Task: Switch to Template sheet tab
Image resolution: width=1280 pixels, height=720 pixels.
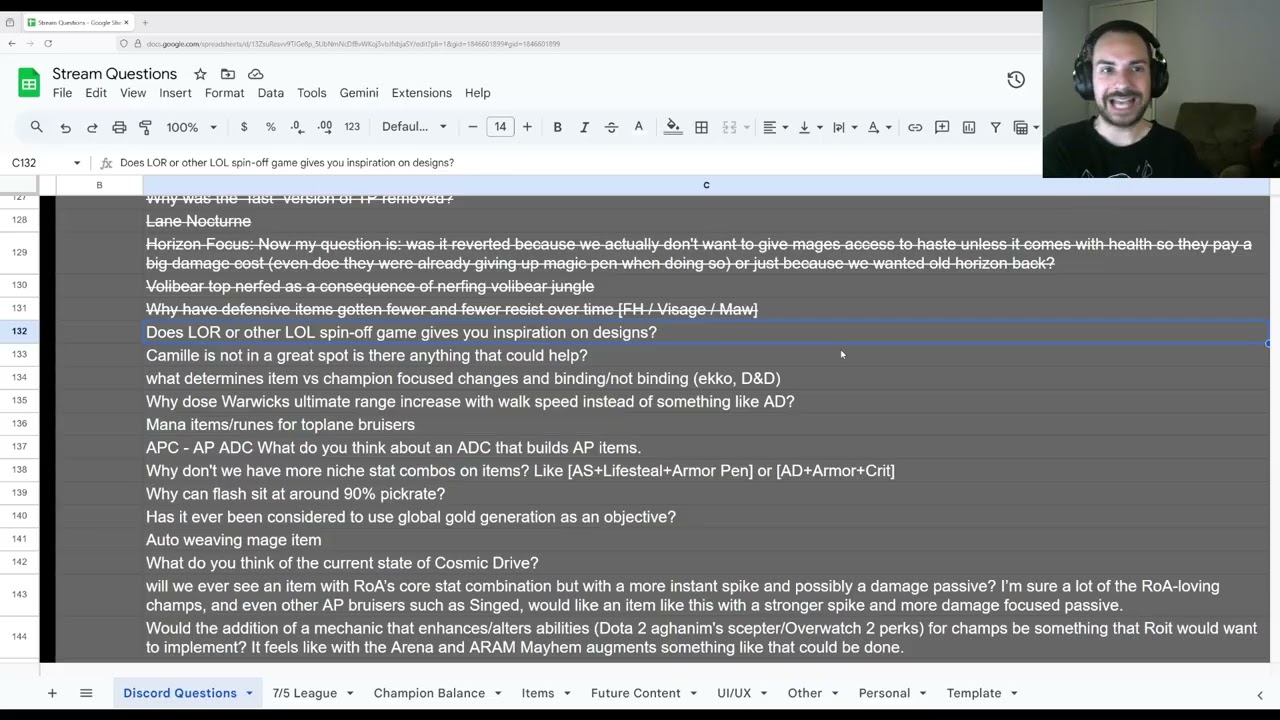Action: 974,693
